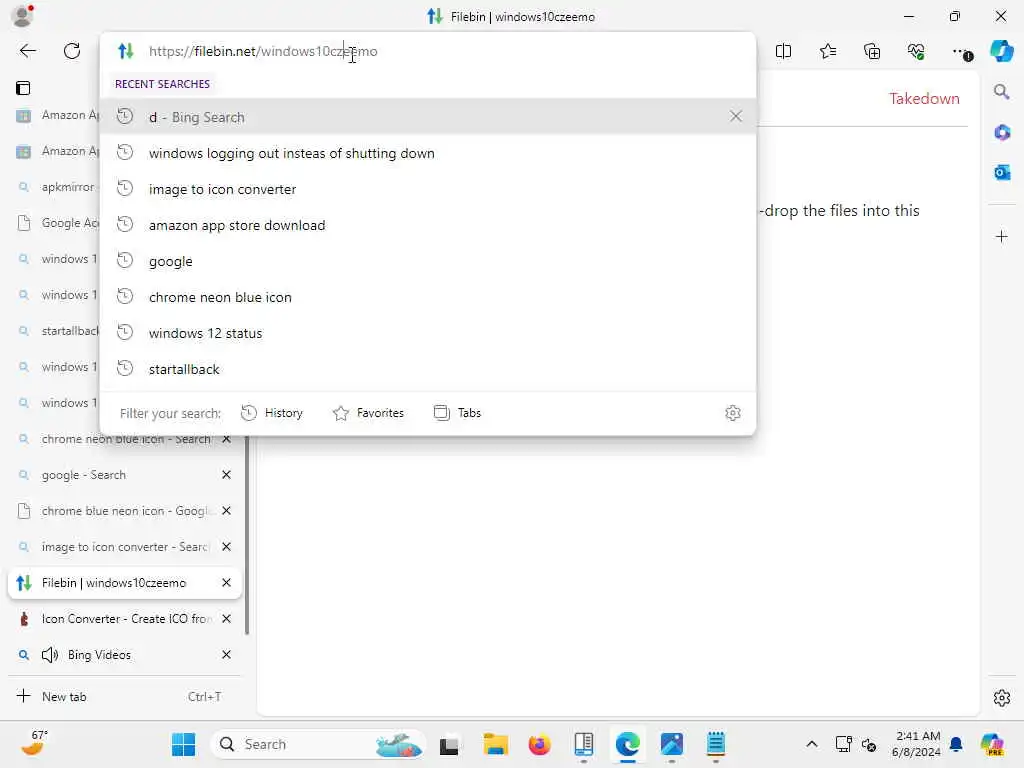Screen dimensions: 1024x768
Task: Launch Copilot from the toolbar
Action: 1002,51
